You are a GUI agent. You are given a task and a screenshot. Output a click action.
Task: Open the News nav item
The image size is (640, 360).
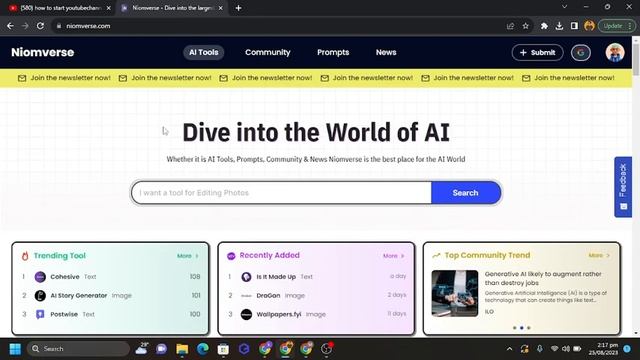coord(386,52)
